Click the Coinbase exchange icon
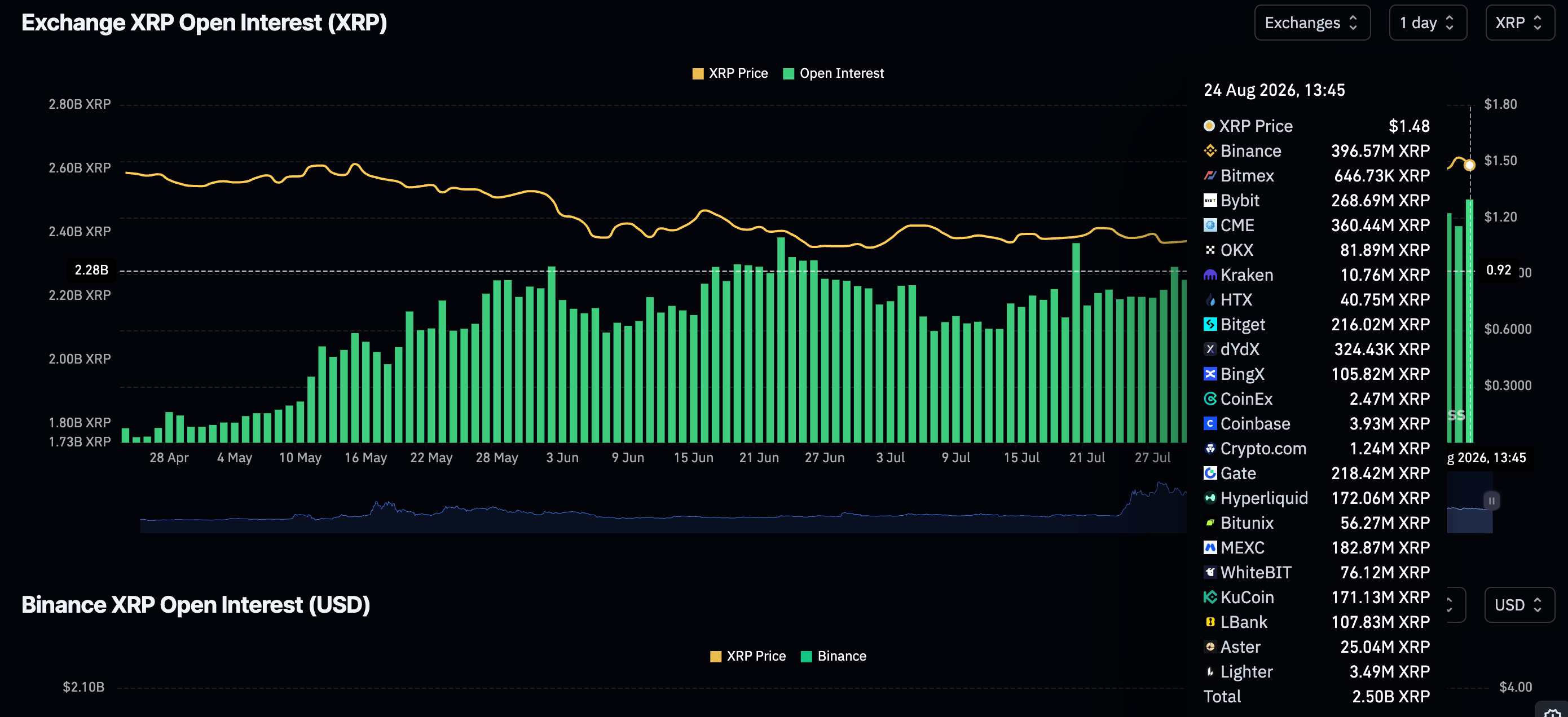 point(1209,424)
